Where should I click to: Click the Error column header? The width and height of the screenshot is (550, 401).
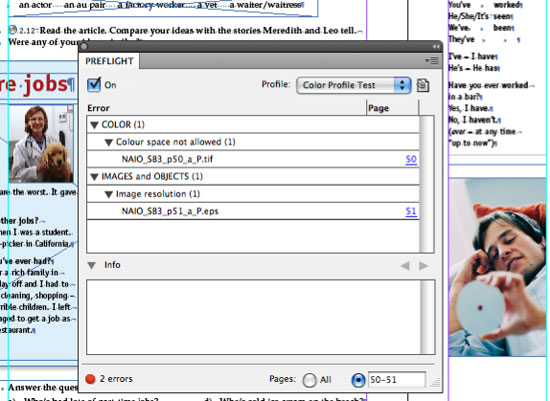[x=99, y=108]
